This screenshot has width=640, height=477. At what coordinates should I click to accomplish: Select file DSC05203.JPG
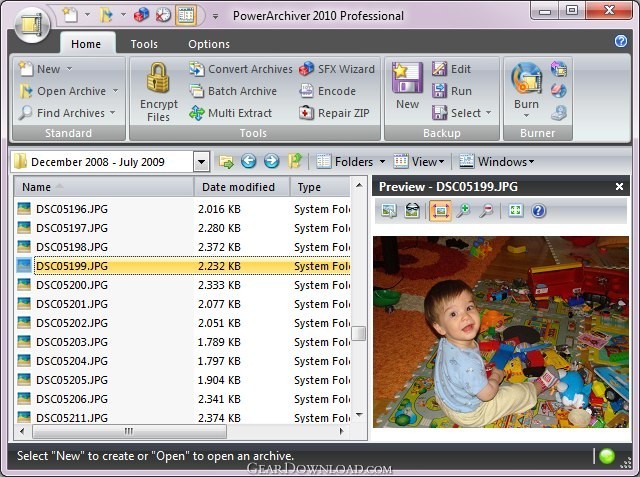click(x=72, y=342)
